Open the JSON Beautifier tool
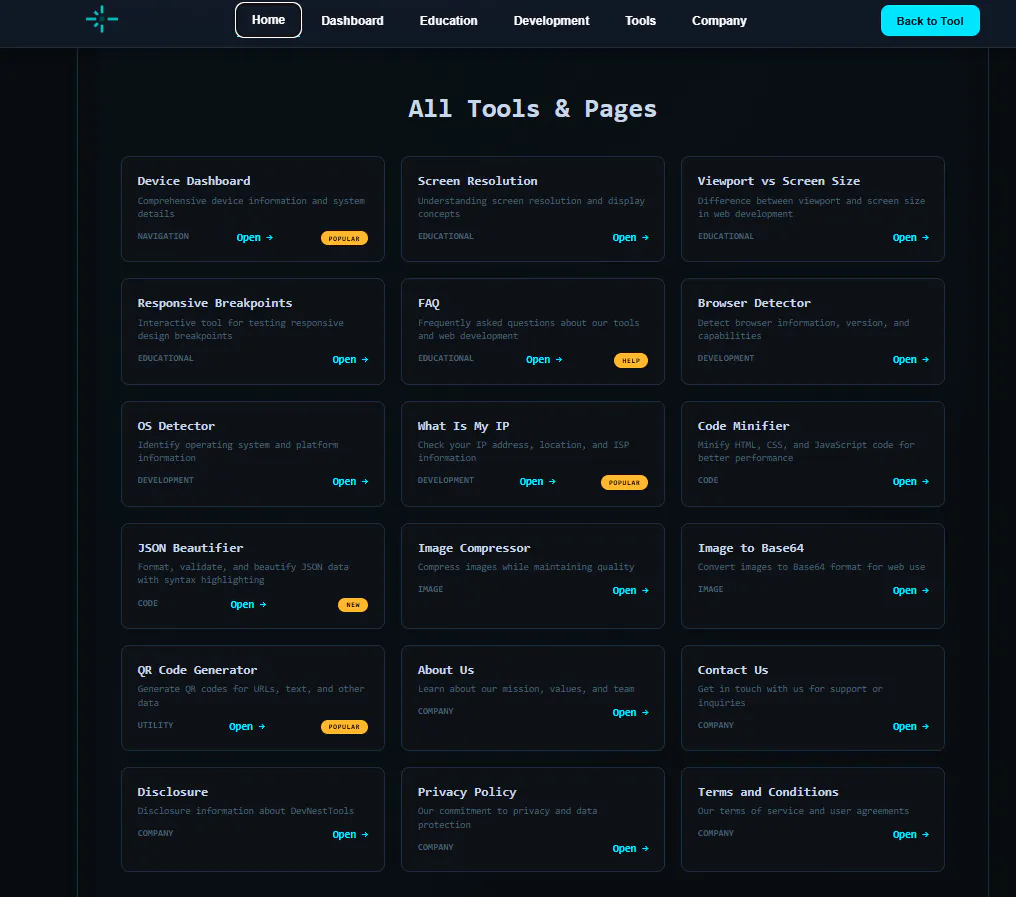The height and width of the screenshot is (897, 1016). [x=248, y=605]
